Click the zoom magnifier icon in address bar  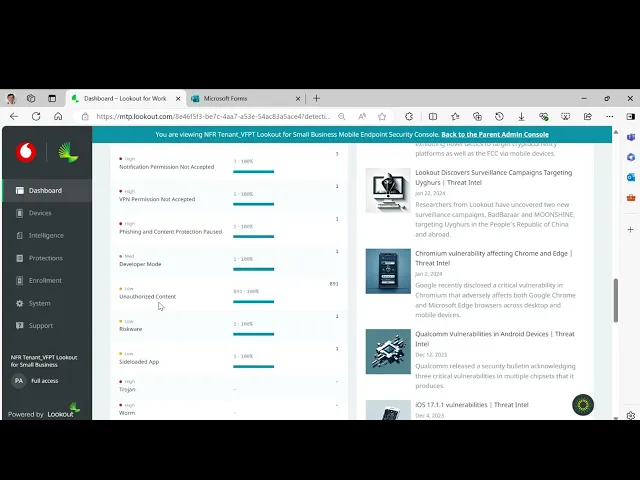pos(342,117)
